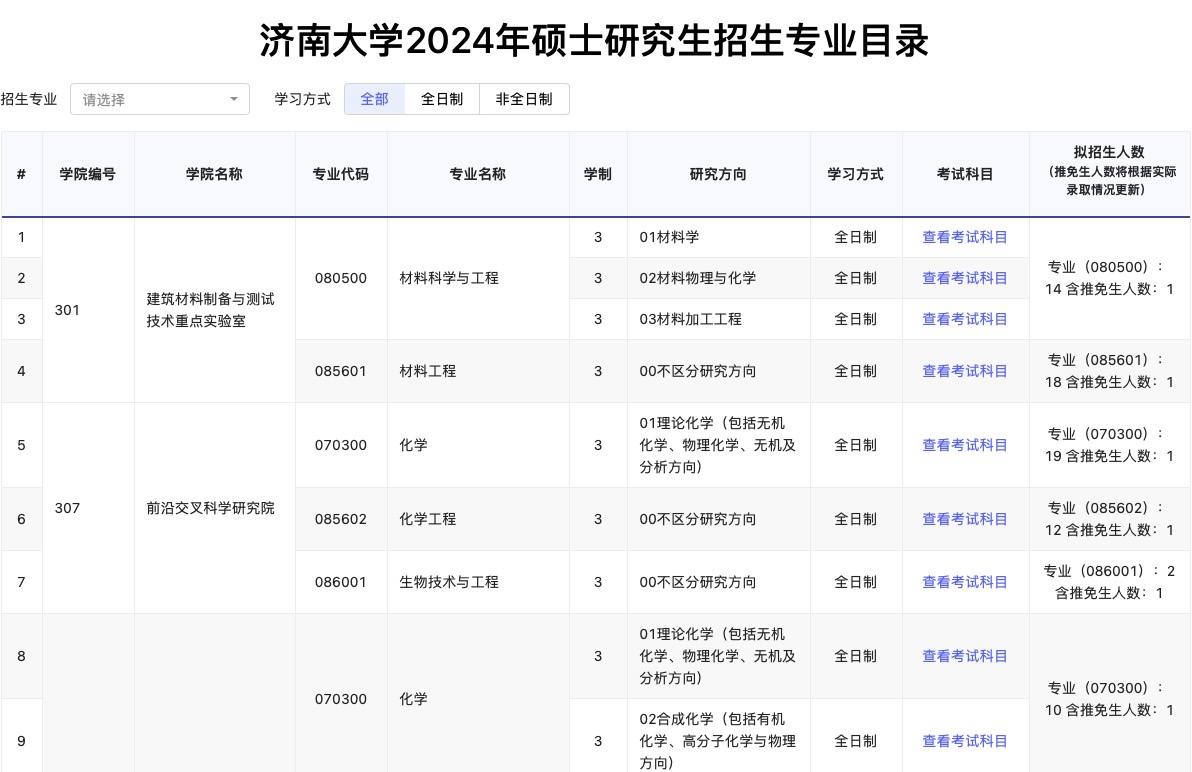1192x772 pixels.
Task: View exam subjects for 生物技术与工程 086001
Action: [965, 582]
